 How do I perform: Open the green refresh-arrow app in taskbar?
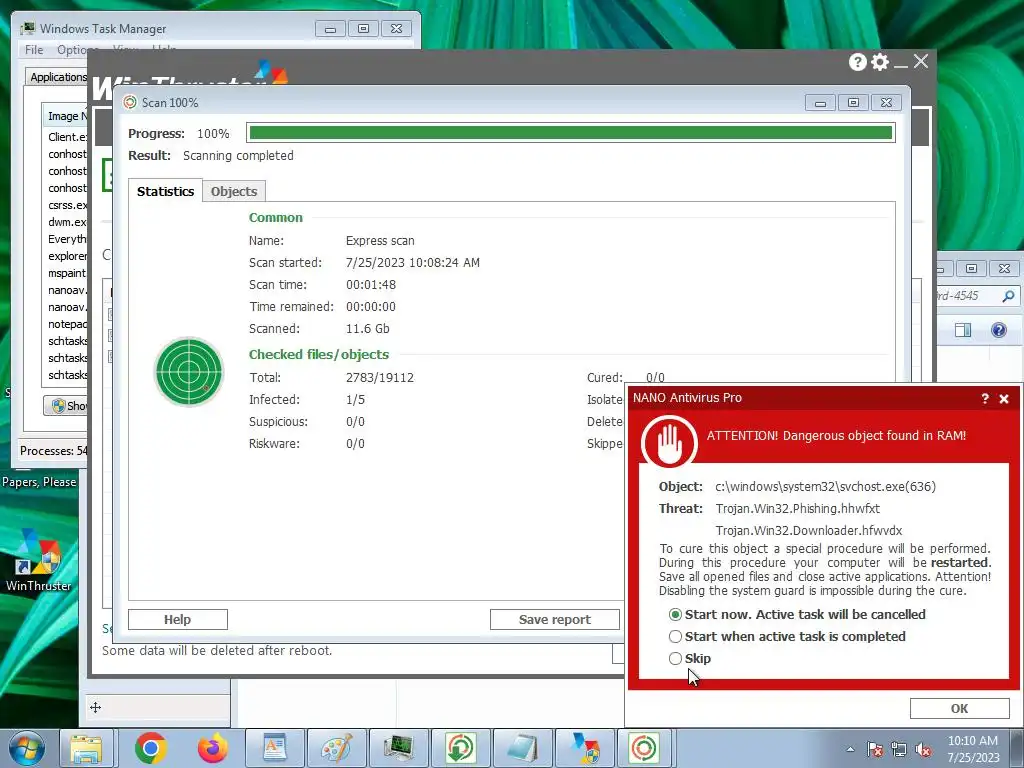pyautogui.click(x=460, y=748)
